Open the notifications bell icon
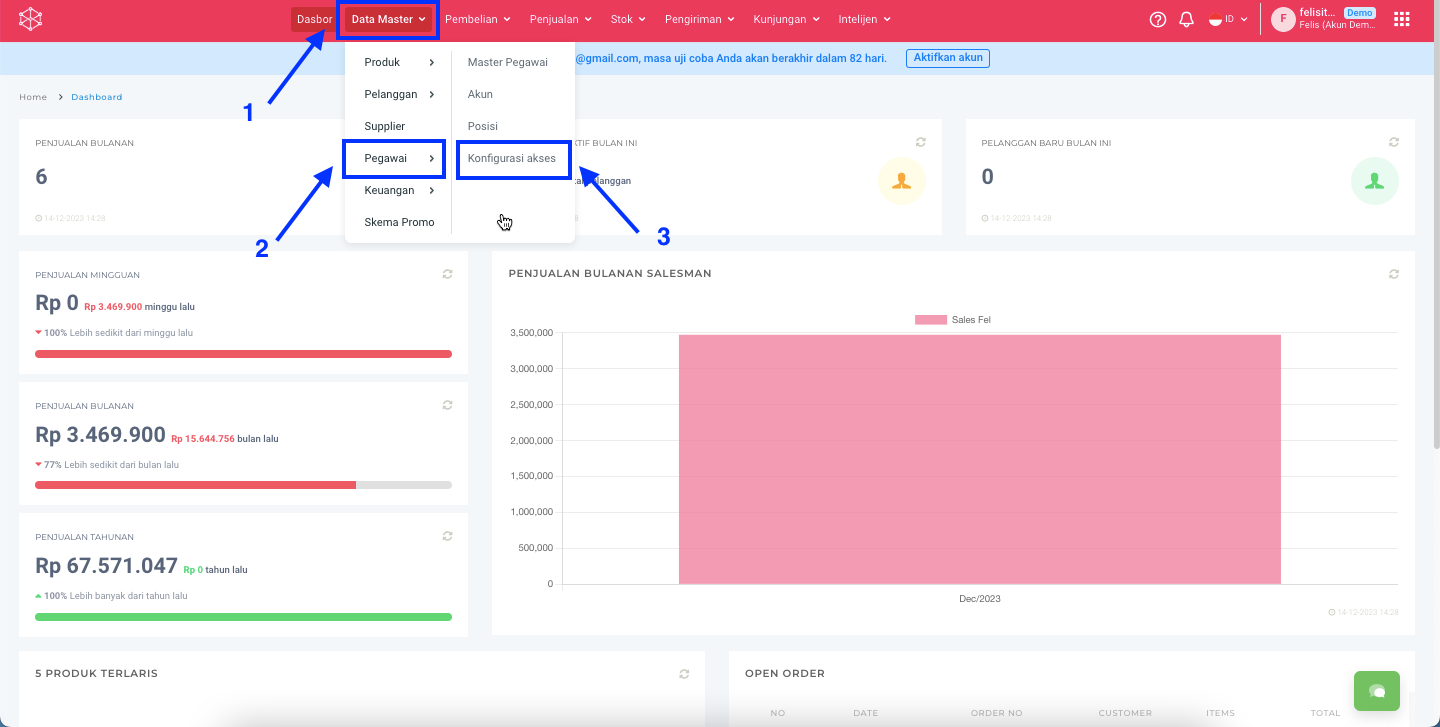Viewport: 1440px width, 727px height. click(x=1187, y=19)
